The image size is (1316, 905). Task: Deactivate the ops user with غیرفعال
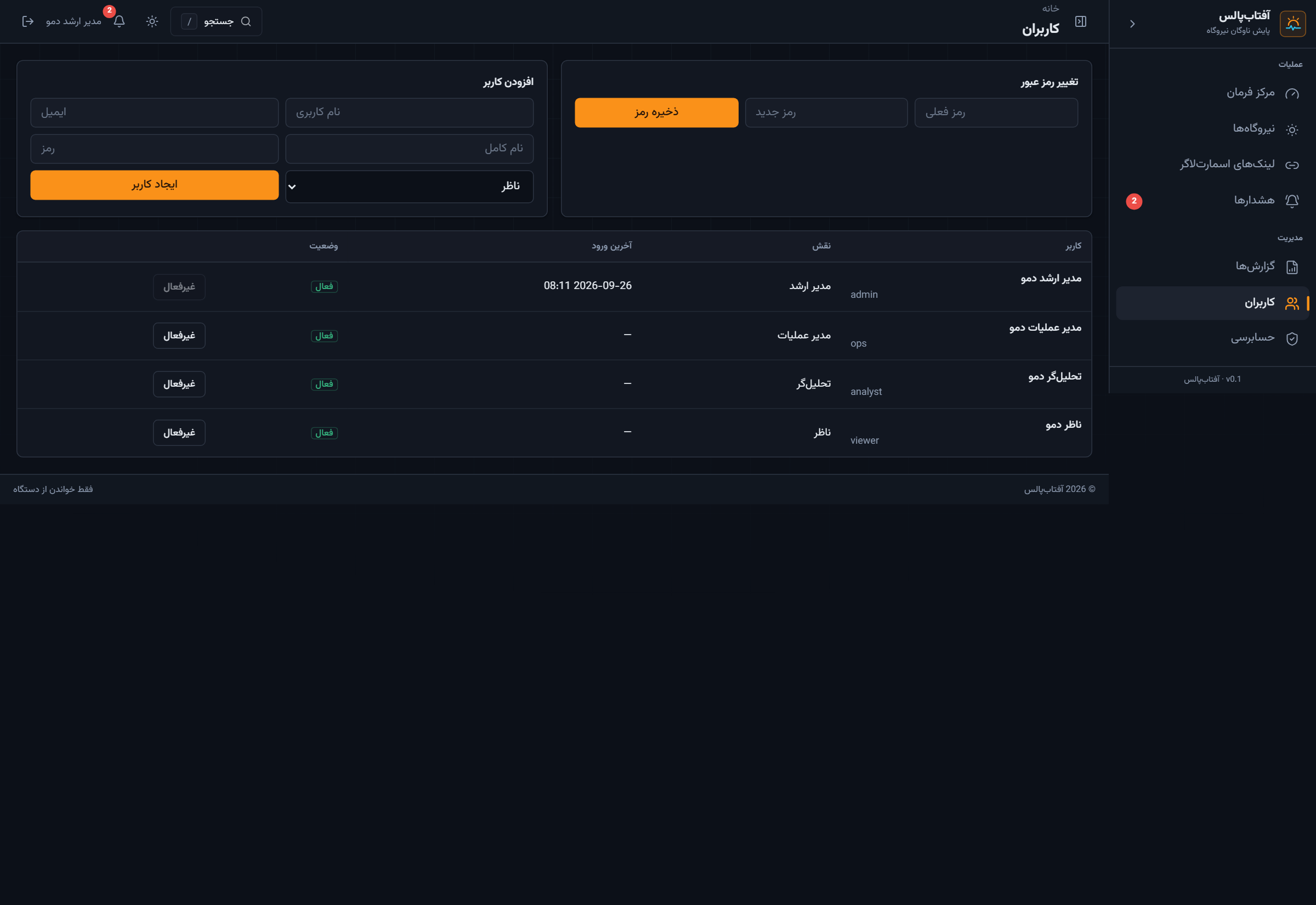(x=179, y=336)
